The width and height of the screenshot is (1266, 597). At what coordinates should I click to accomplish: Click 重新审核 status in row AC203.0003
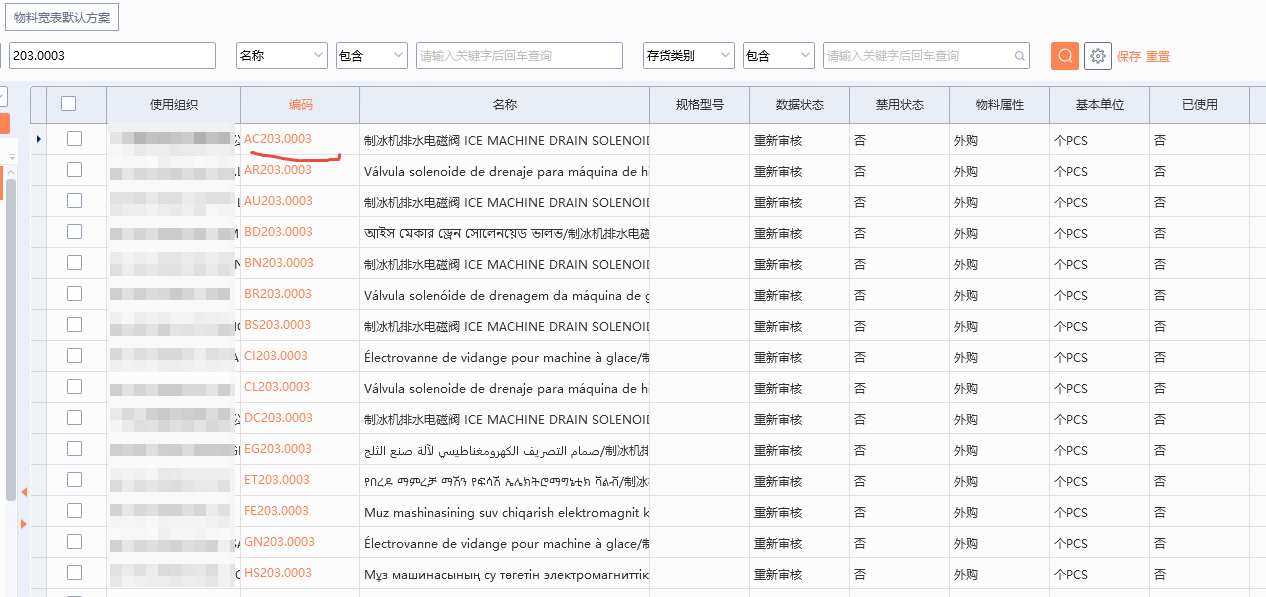point(778,140)
